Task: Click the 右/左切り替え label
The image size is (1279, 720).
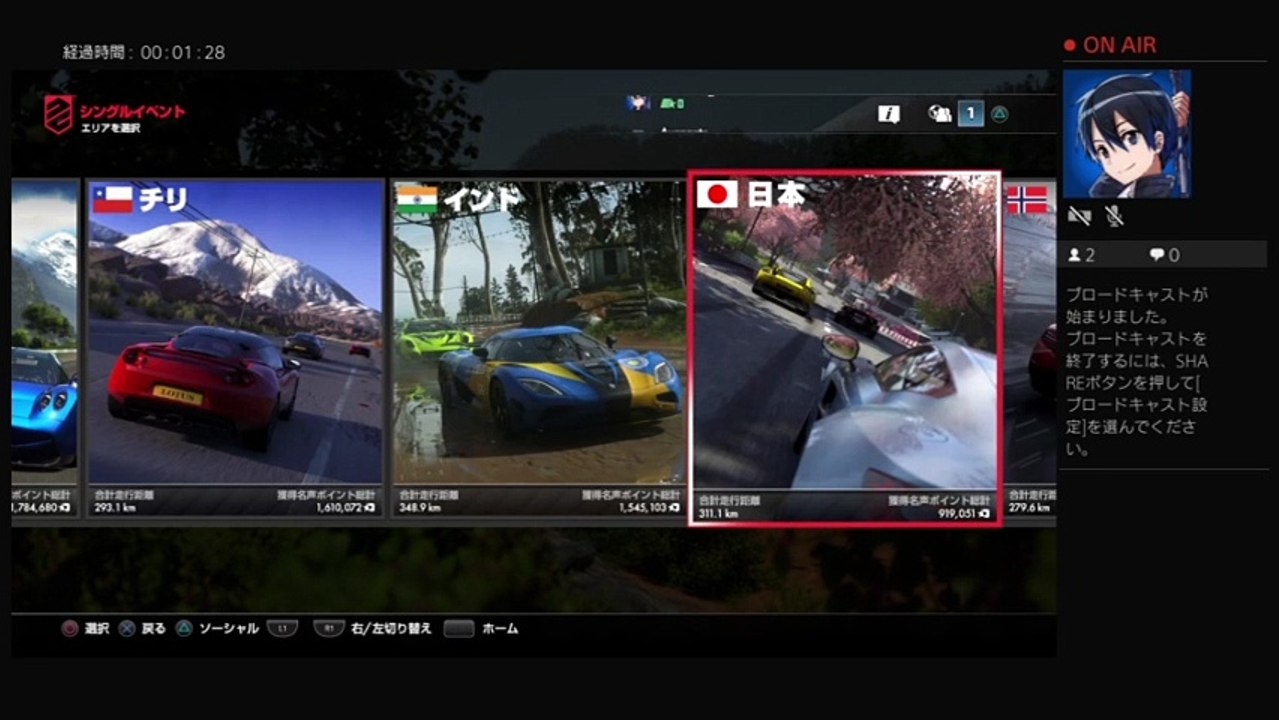Action: click(392, 629)
